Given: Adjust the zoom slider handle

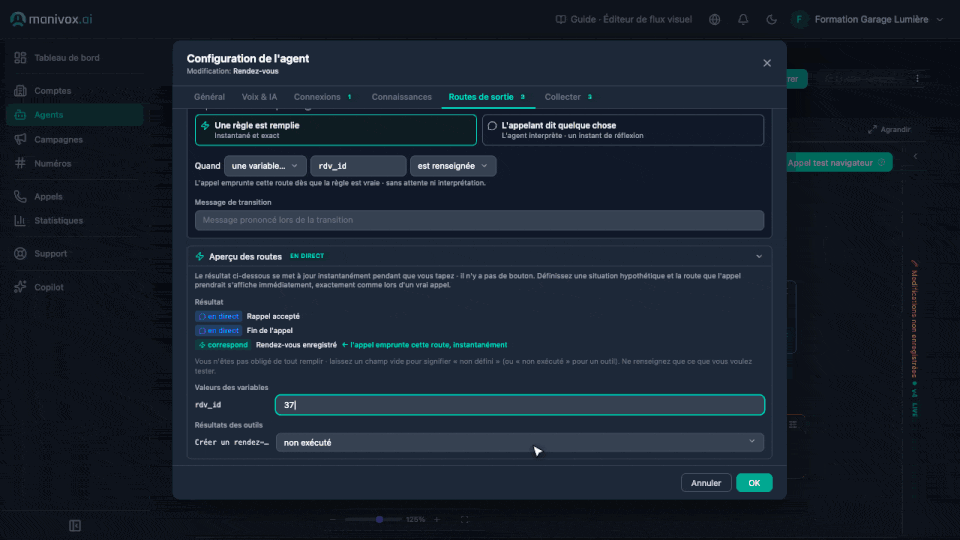Looking at the screenshot, I should [x=380, y=519].
